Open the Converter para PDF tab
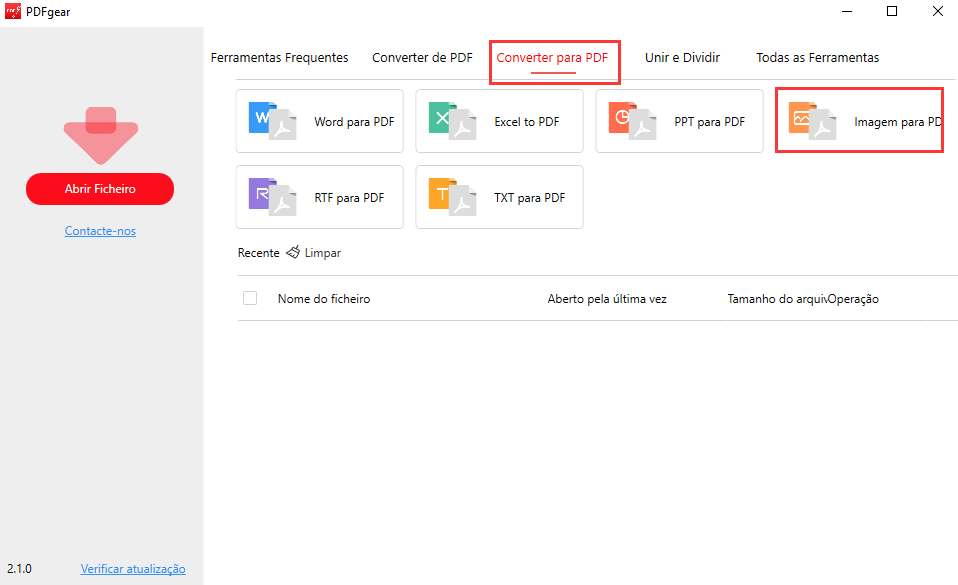This screenshot has height=585, width=958. point(554,57)
